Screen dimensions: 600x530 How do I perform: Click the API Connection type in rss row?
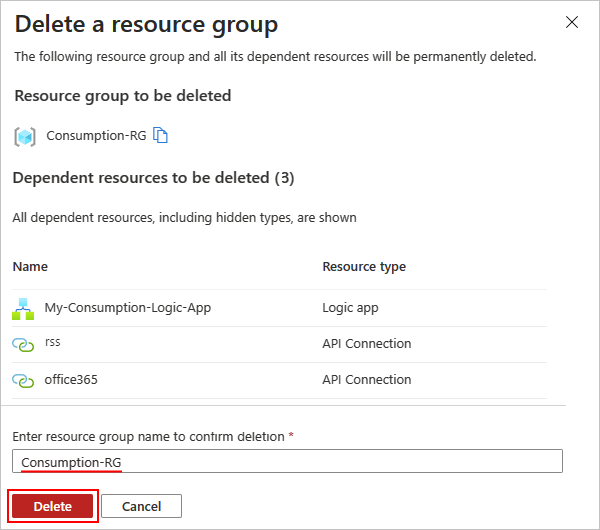click(x=366, y=344)
